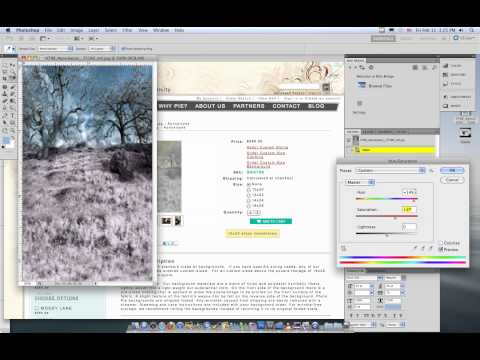
Task: Select the Brush tool
Action: pyautogui.click(x=12, y=87)
